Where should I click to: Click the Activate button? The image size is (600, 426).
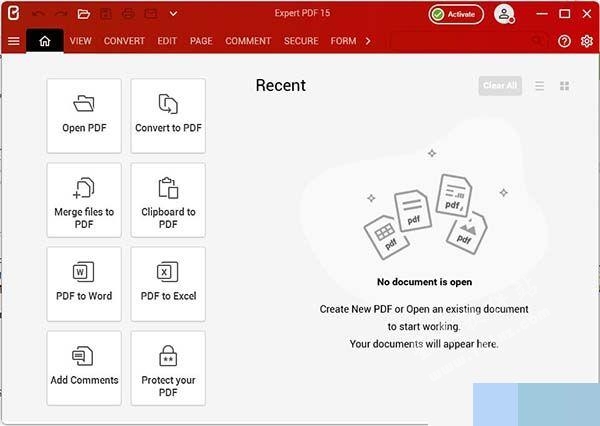coord(456,14)
